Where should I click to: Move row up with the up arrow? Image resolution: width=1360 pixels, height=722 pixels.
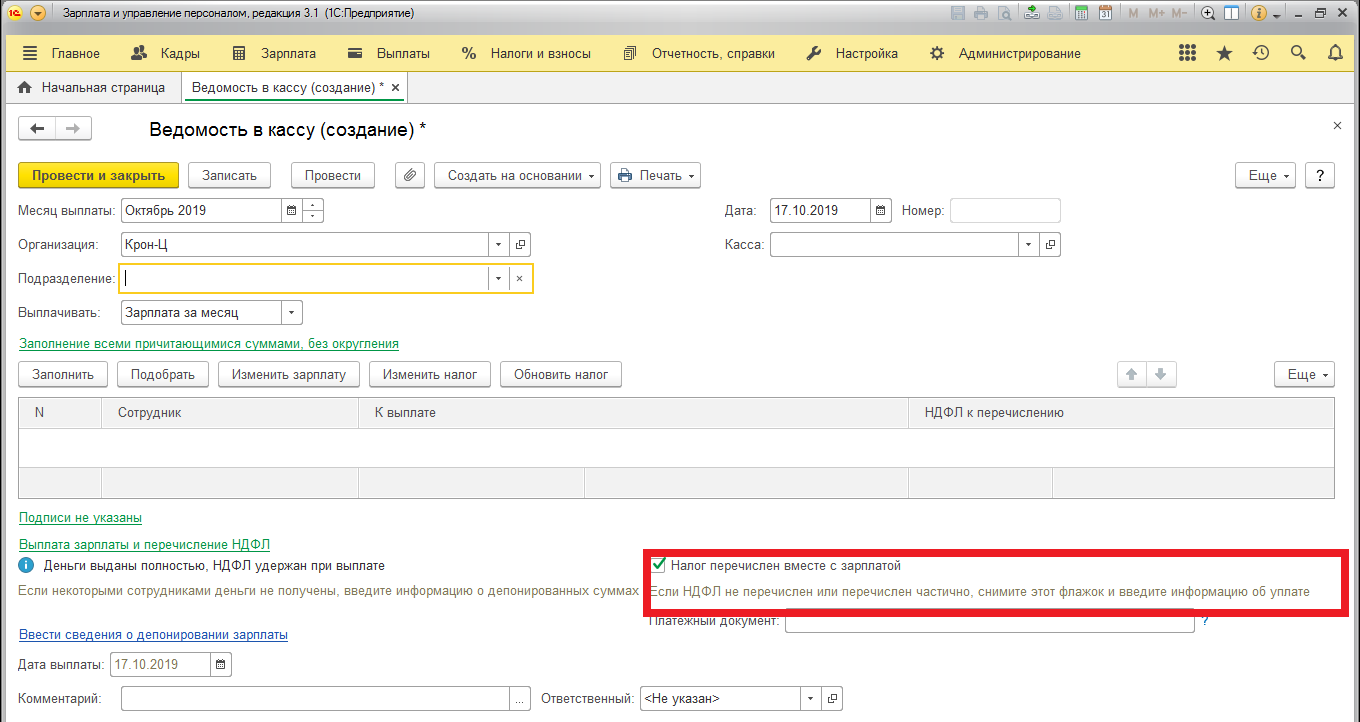[1132, 374]
